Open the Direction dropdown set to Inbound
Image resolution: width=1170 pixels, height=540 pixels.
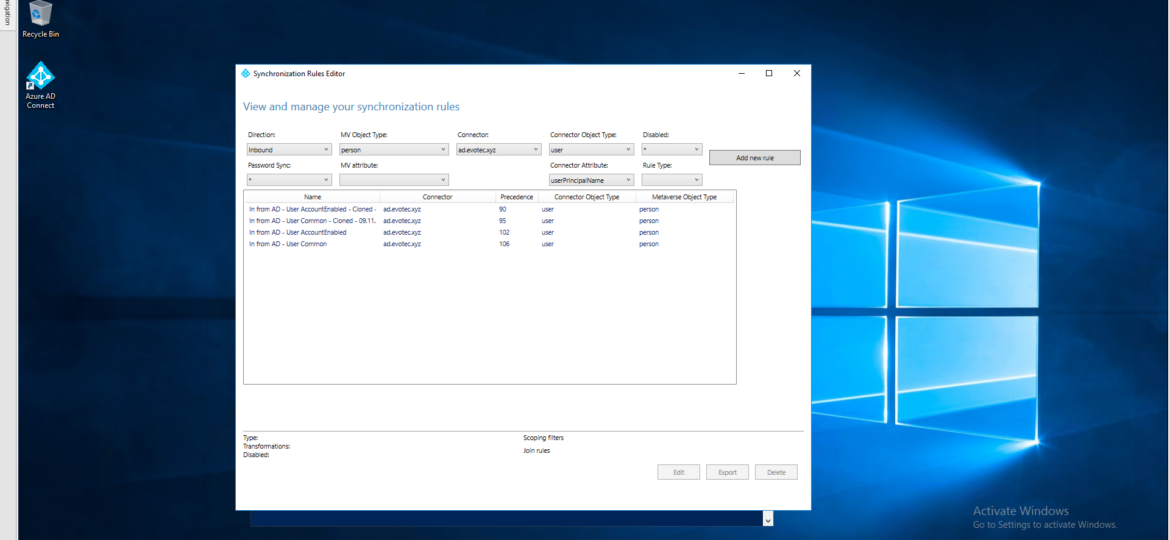[x=289, y=149]
